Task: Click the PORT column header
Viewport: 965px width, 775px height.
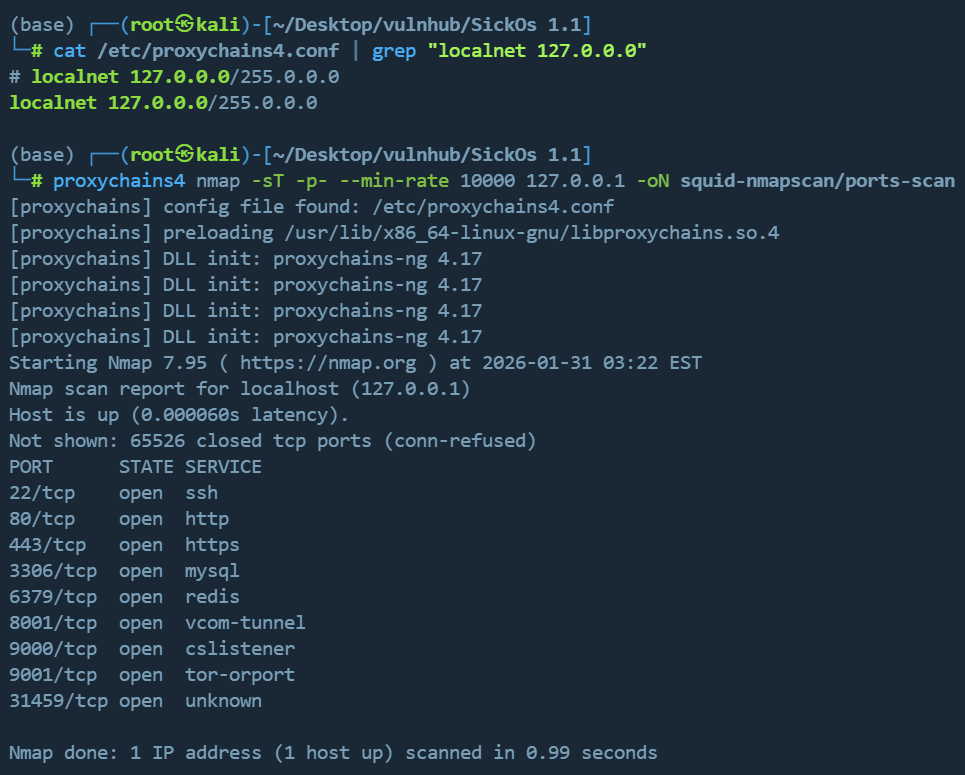Action: [x=31, y=466]
